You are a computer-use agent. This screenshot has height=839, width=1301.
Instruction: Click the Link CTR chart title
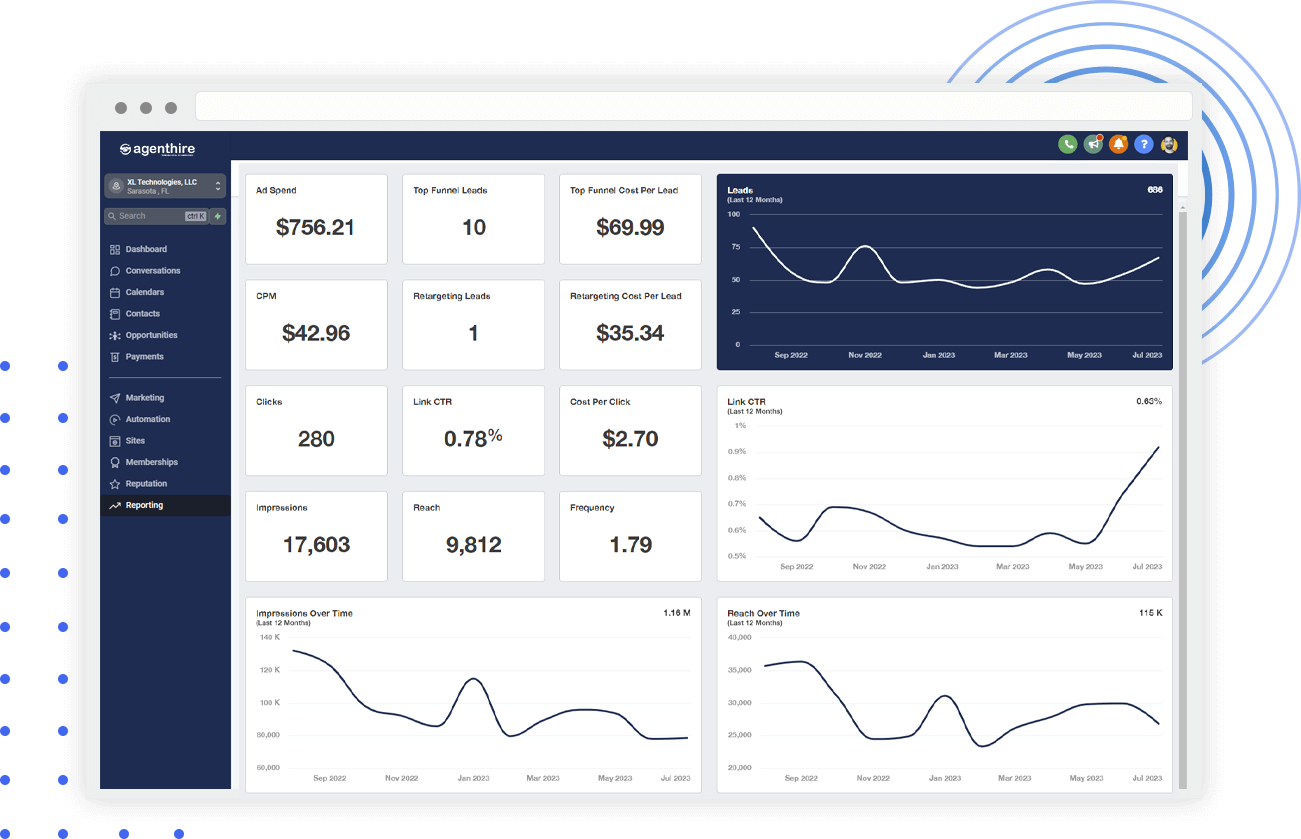point(746,402)
